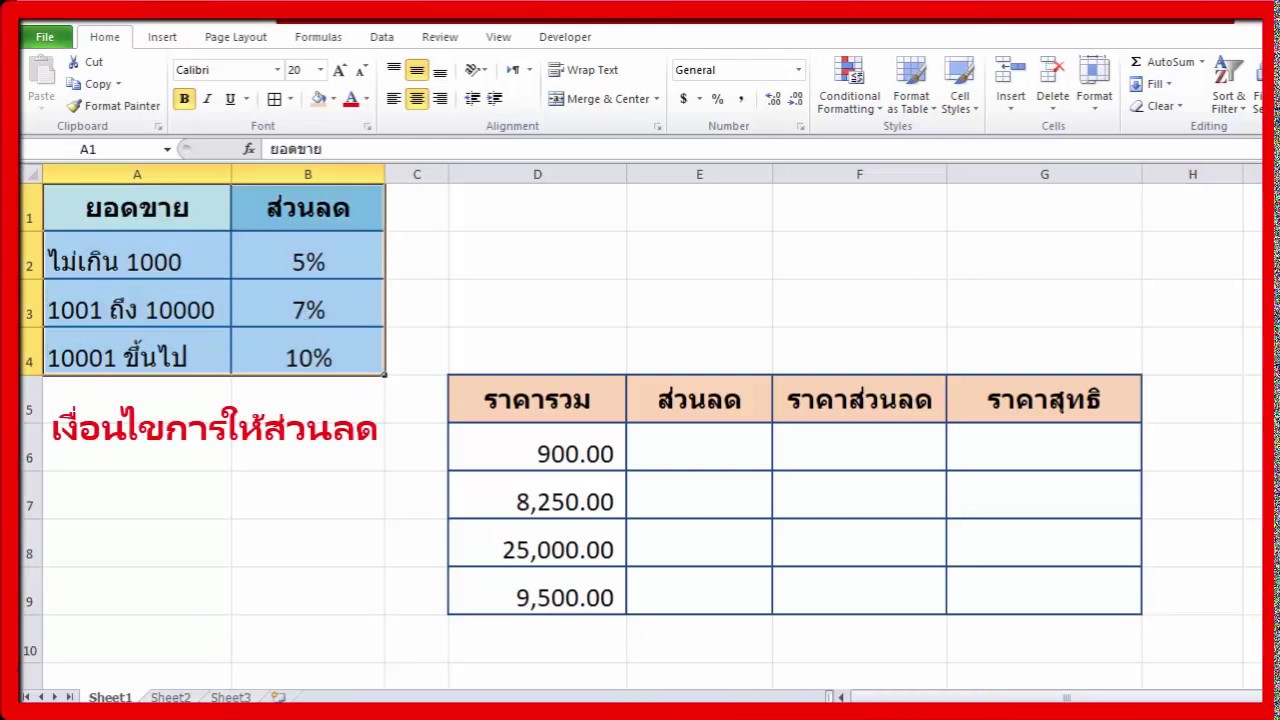
Task: Switch to Sheet3 tab
Action: tap(231, 697)
